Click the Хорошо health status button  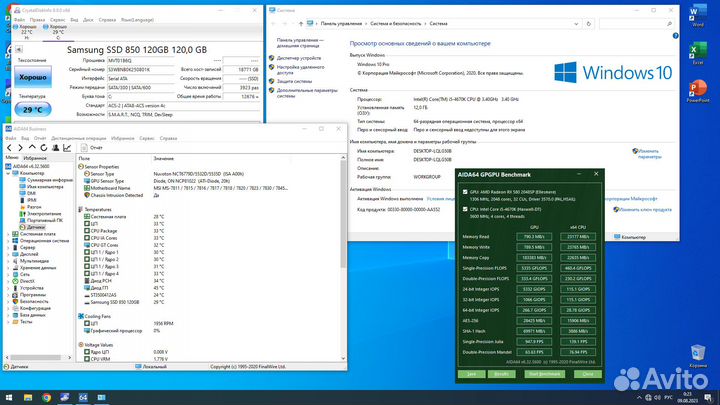[x=33, y=77]
